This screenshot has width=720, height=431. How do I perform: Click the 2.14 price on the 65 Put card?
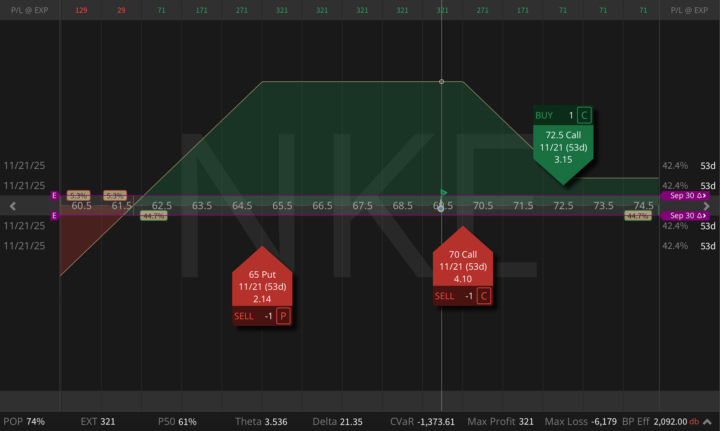(262, 299)
